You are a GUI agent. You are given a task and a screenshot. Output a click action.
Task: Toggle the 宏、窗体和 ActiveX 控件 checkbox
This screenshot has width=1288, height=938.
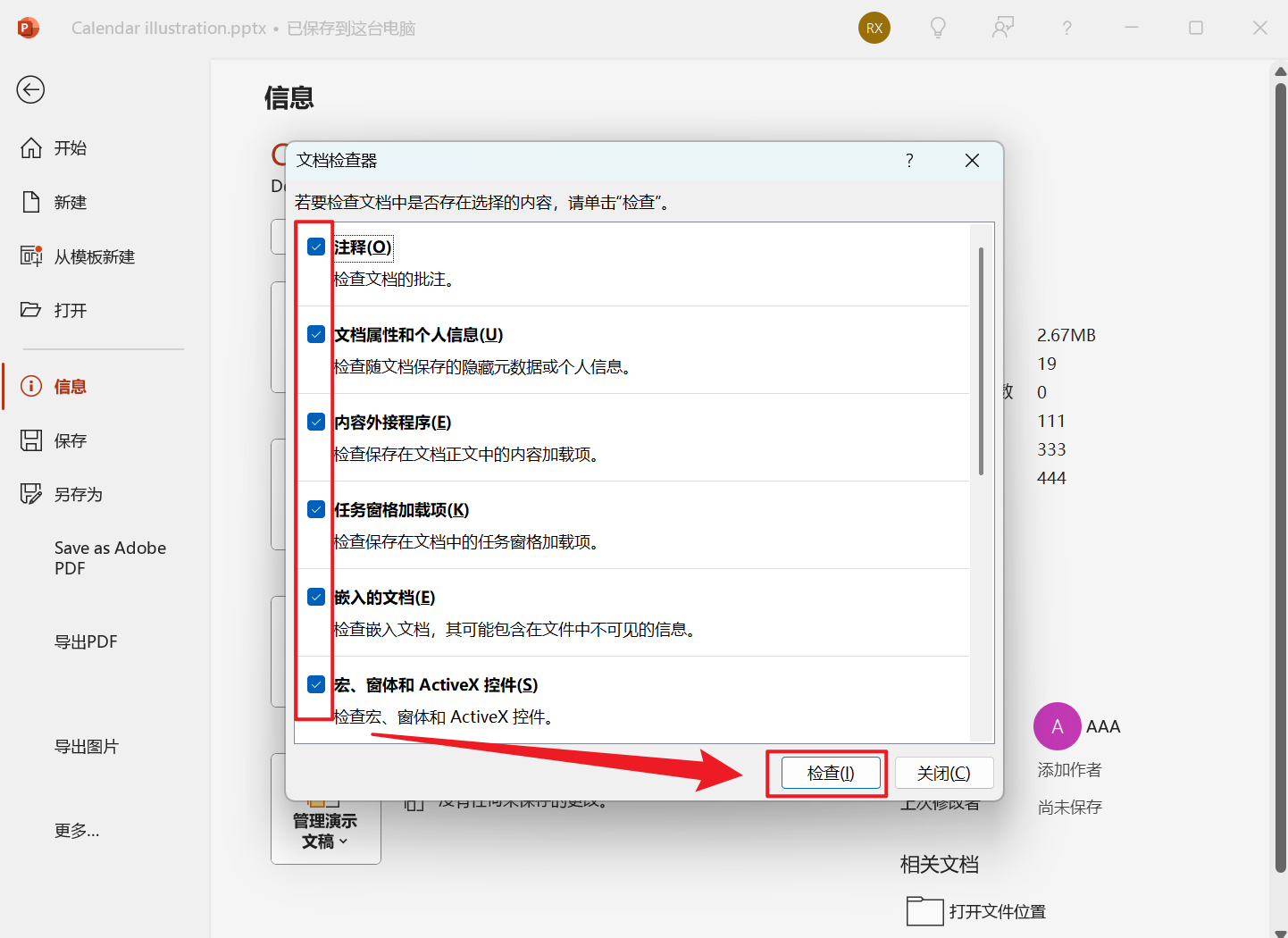point(315,684)
